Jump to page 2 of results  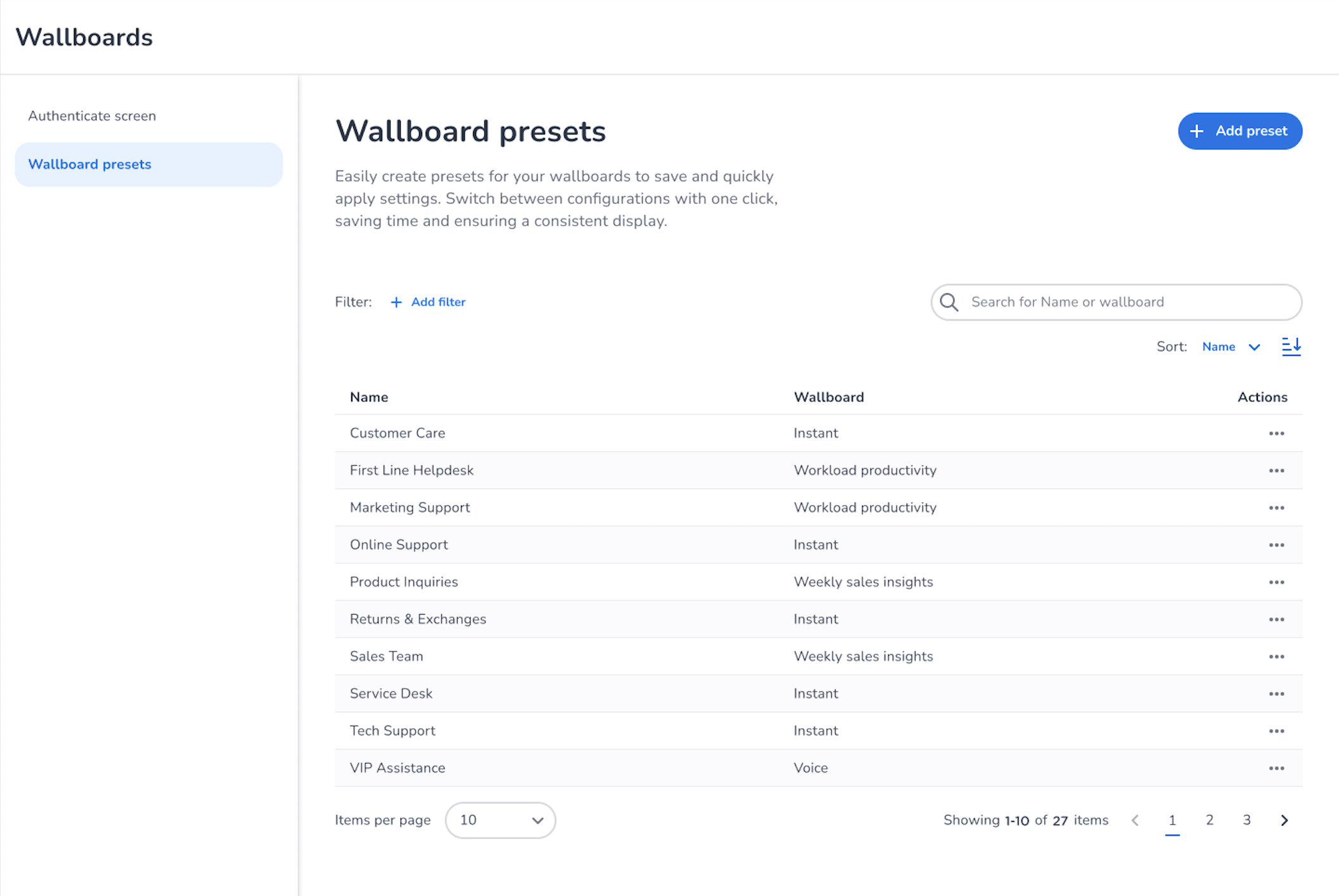(x=1210, y=820)
